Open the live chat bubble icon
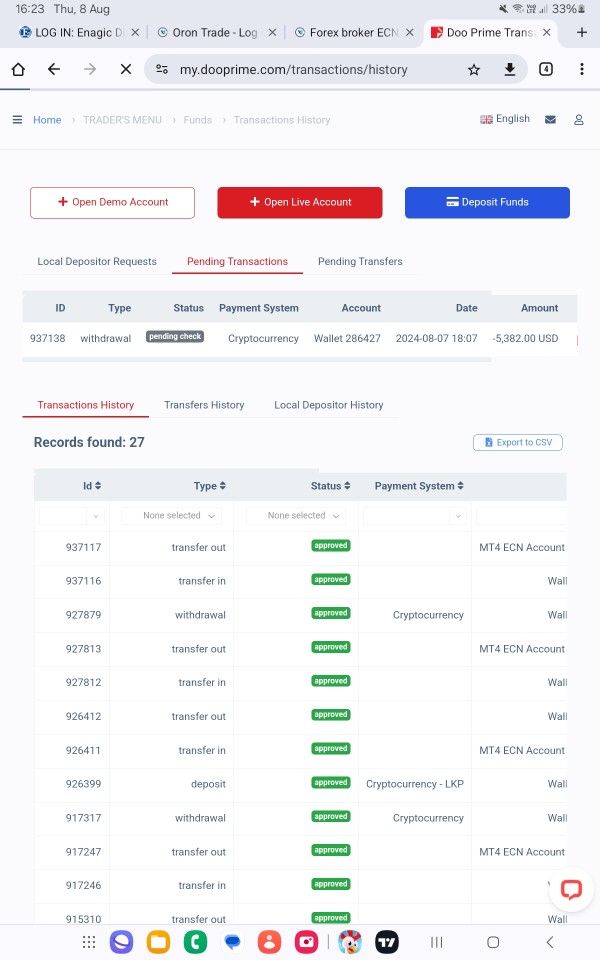Image resolution: width=600 pixels, height=960 pixels. click(x=571, y=889)
